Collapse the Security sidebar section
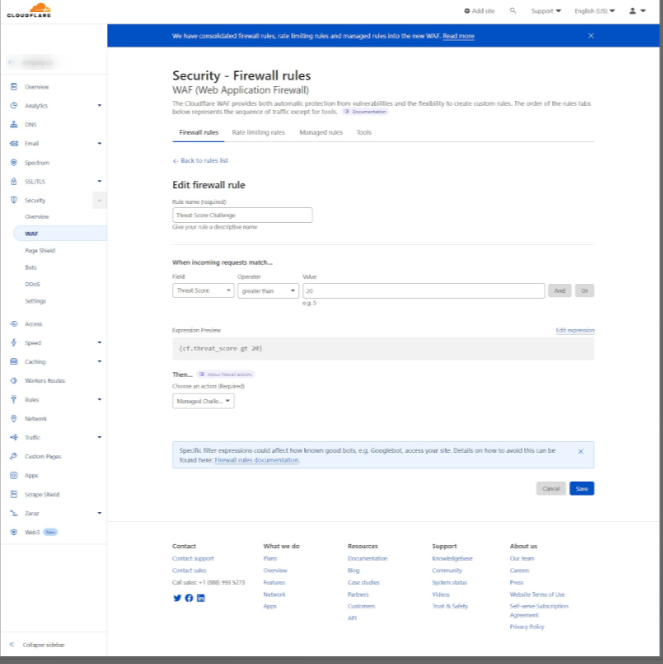 (x=99, y=200)
